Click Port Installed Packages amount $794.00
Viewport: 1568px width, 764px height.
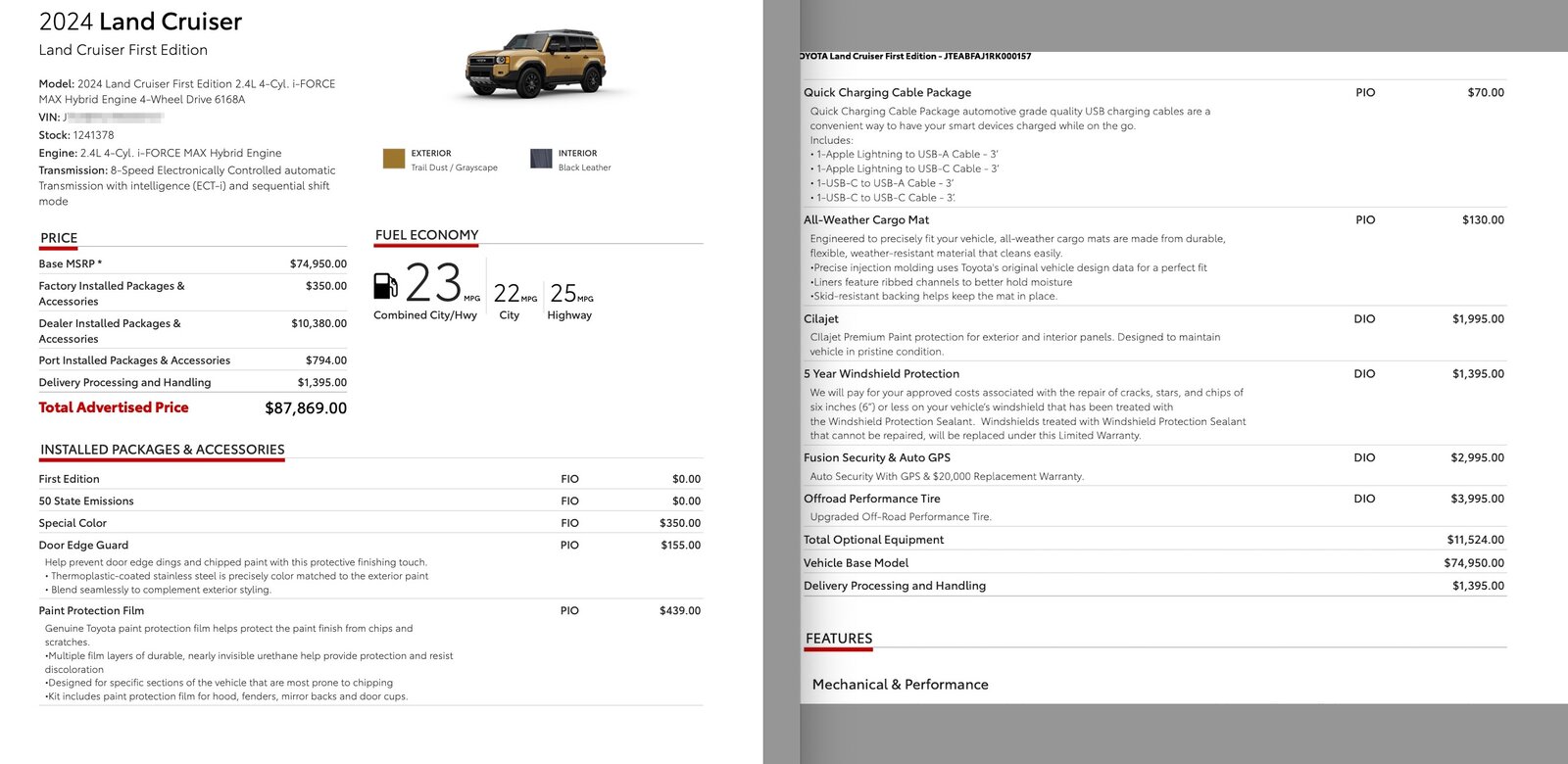pyautogui.click(x=326, y=360)
